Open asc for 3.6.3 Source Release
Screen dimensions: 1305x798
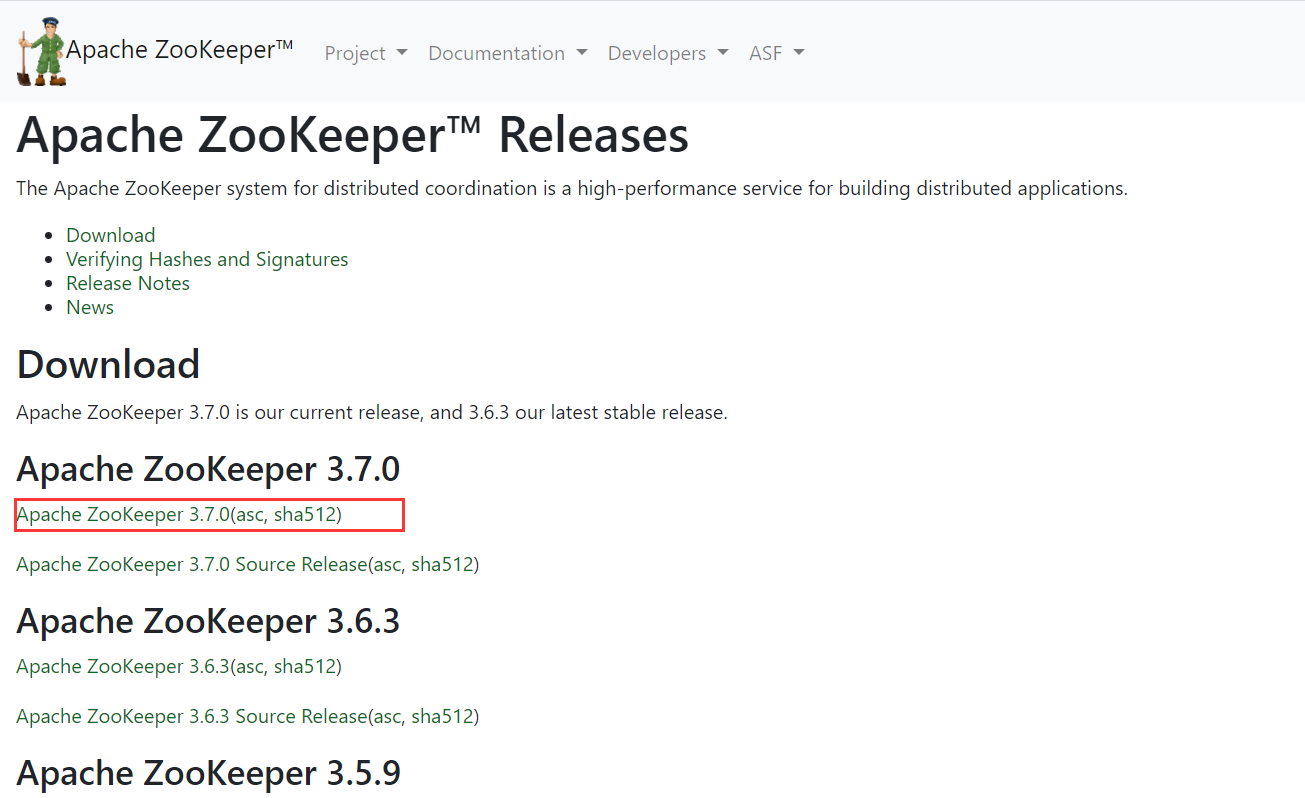pyautogui.click(x=388, y=717)
